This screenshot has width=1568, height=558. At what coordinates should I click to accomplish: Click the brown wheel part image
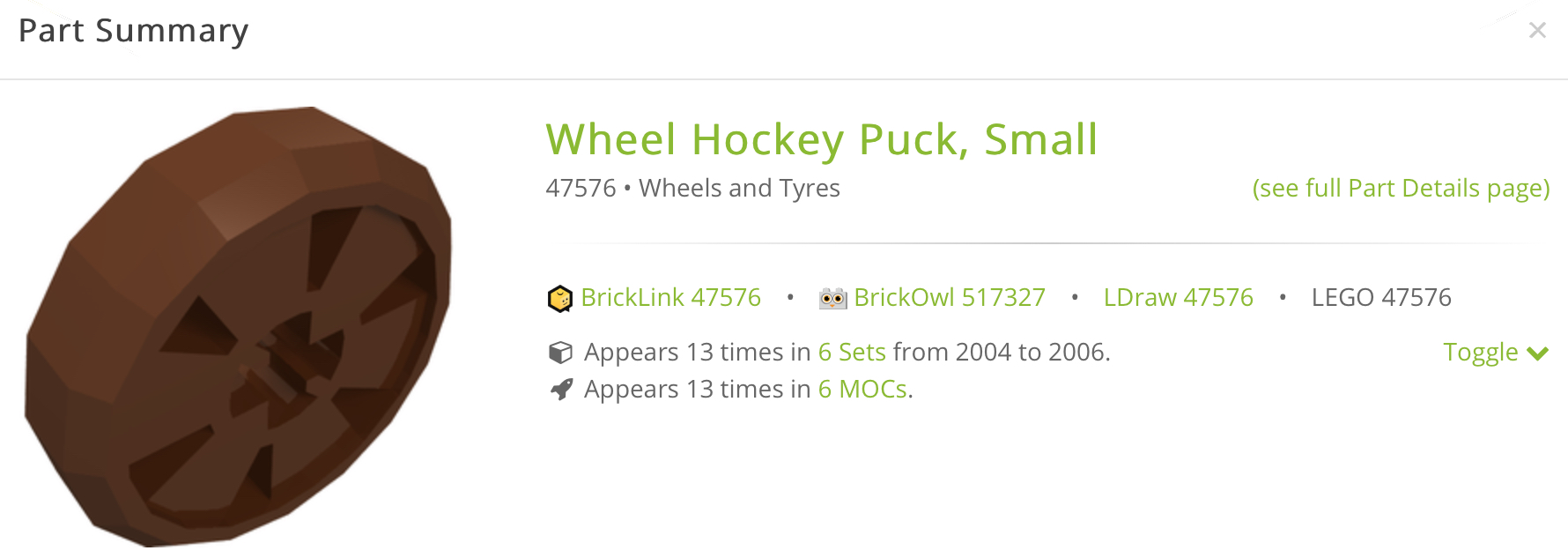click(x=238, y=326)
